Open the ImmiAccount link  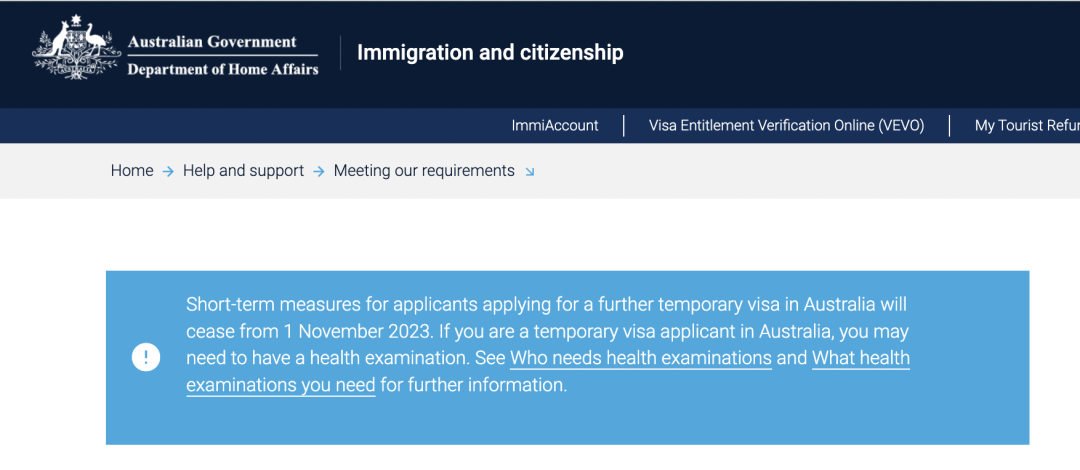point(555,126)
